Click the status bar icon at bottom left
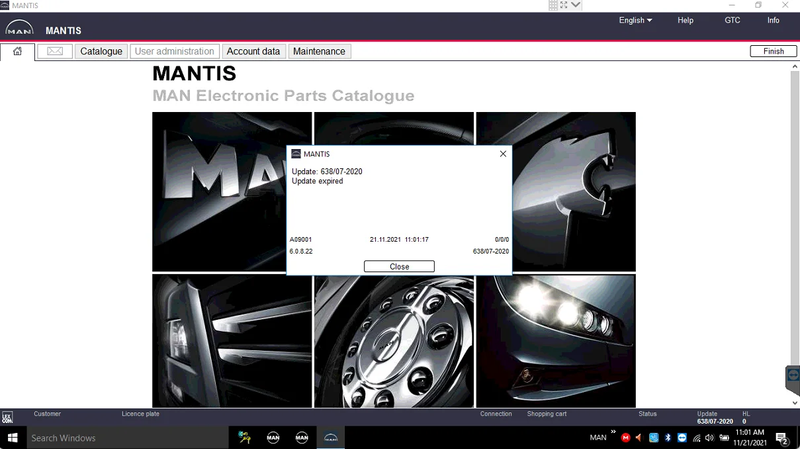The image size is (800, 449). click(x=7, y=418)
